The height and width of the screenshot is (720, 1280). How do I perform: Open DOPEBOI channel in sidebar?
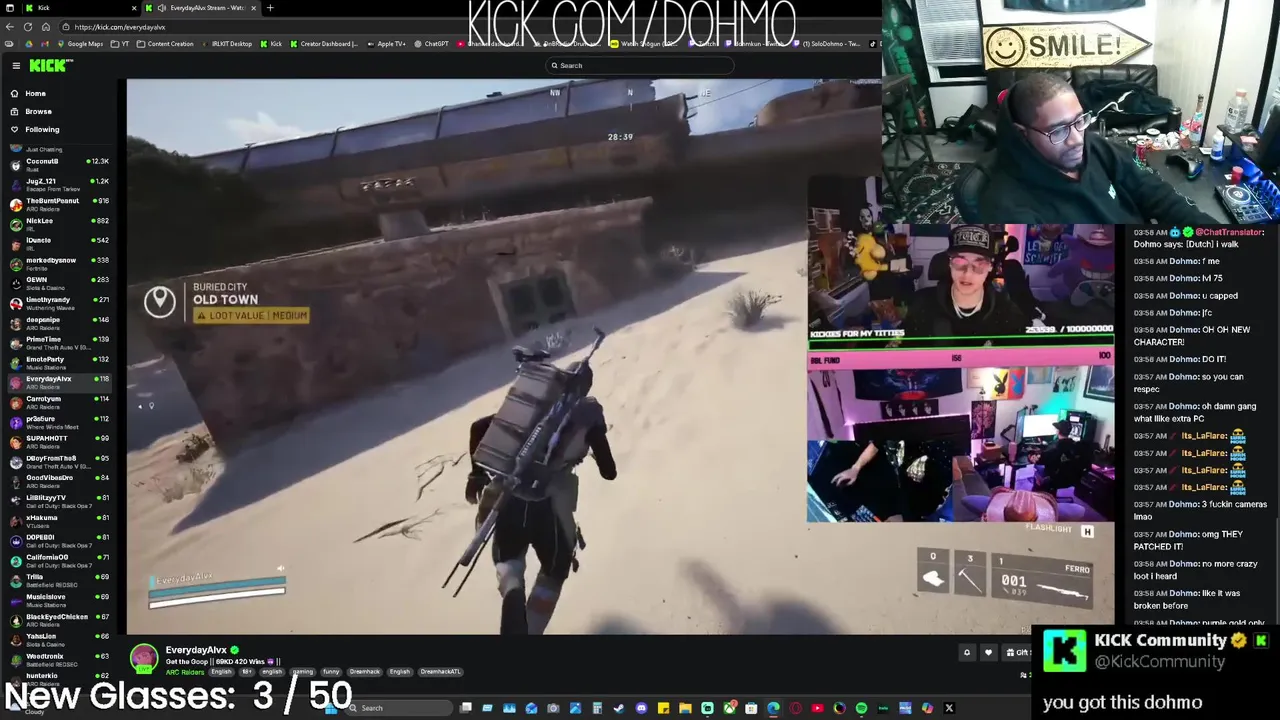click(x=60, y=540)
